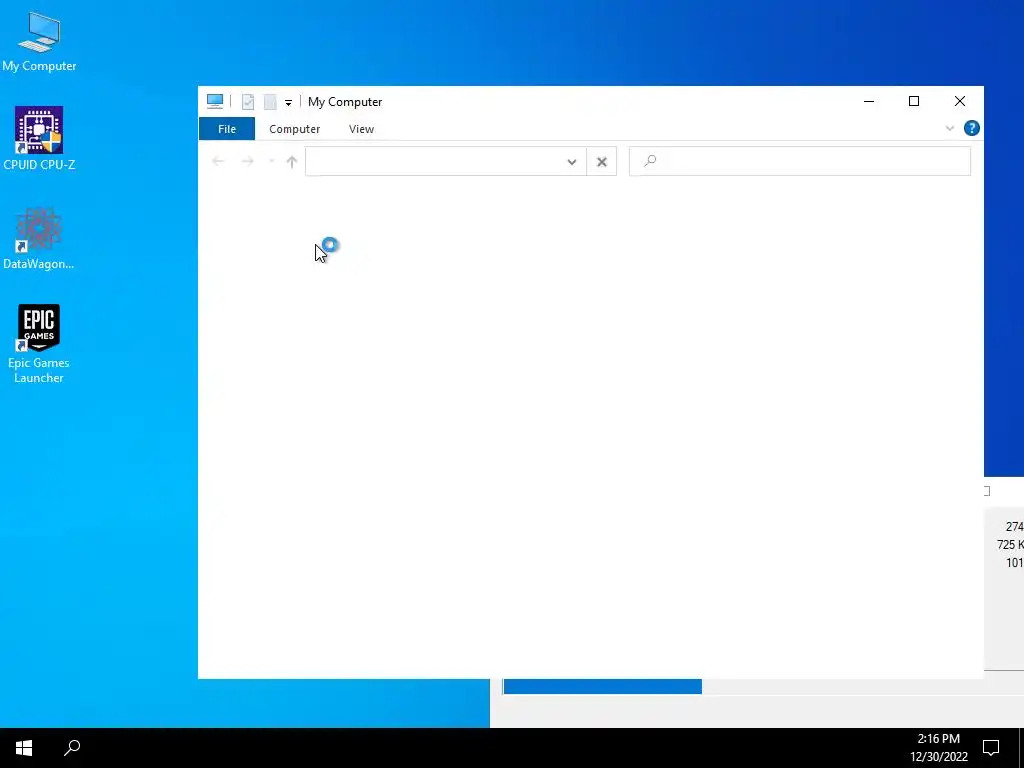Open the Customize Quick Access Toolbar dropdown
The height and width of the screenshot is (768, 1024).
(288, 103)
